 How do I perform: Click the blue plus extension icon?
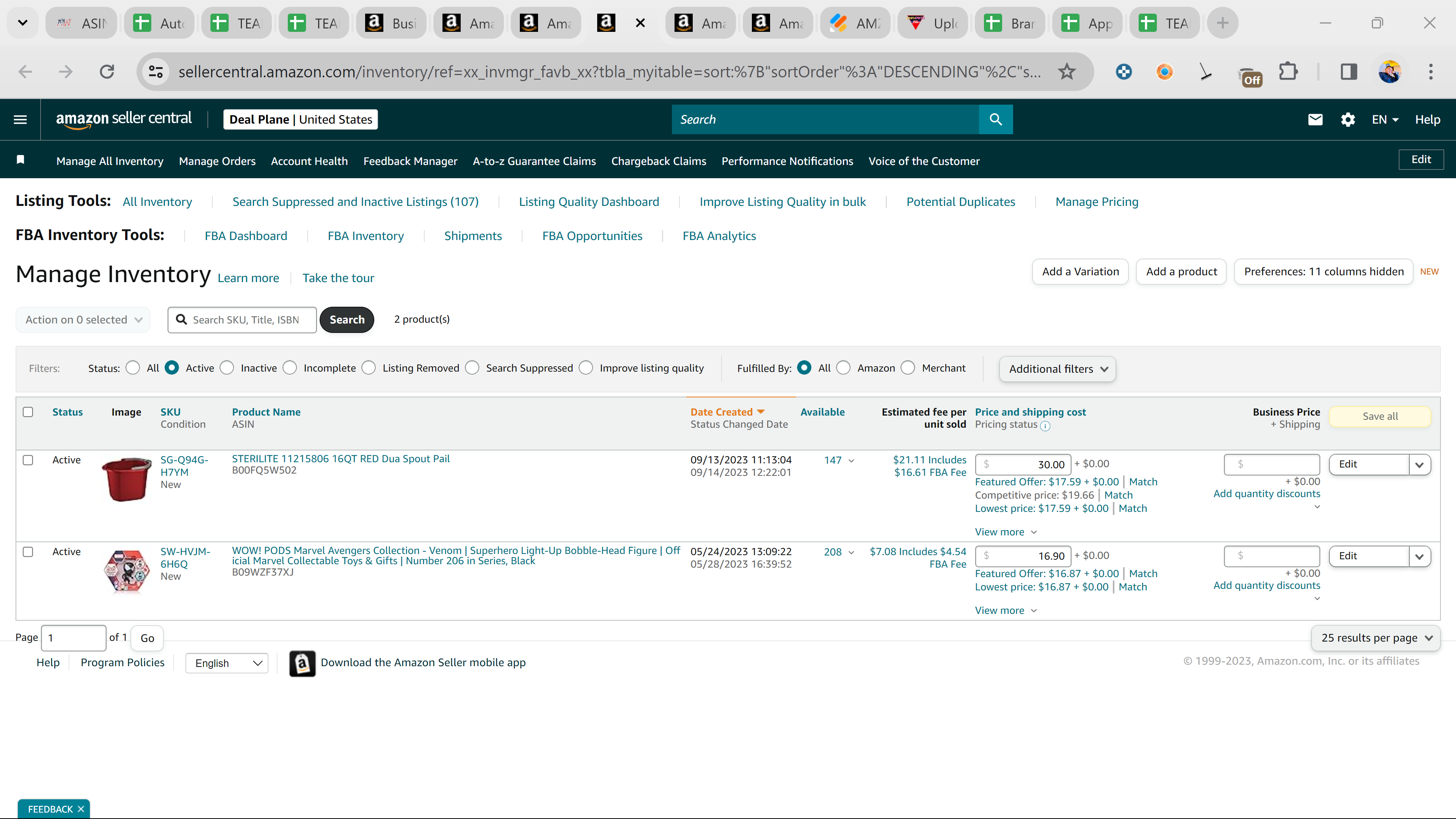1123,72
